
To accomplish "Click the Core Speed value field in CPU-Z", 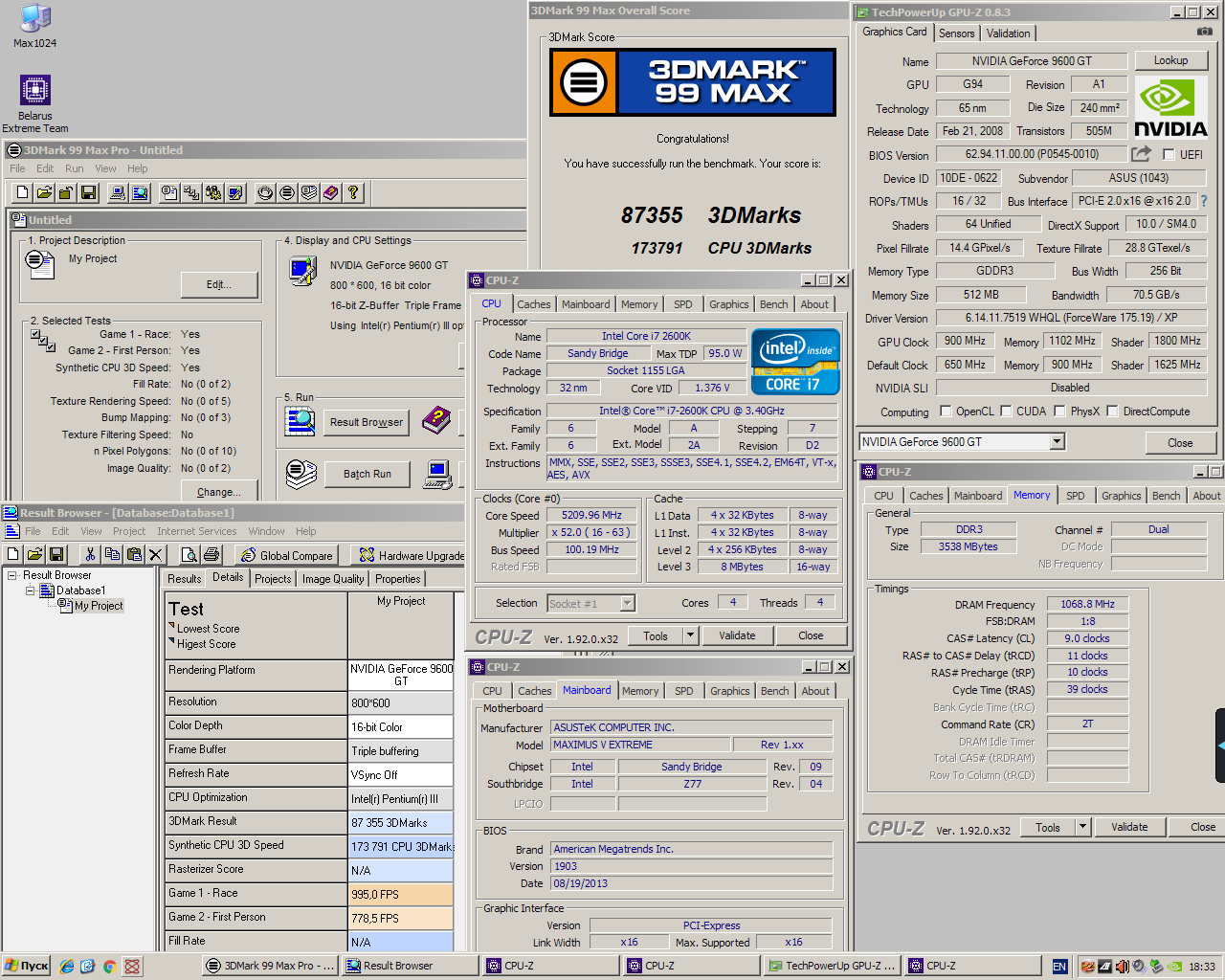I will pyautogui.click(x=592, y=515).
